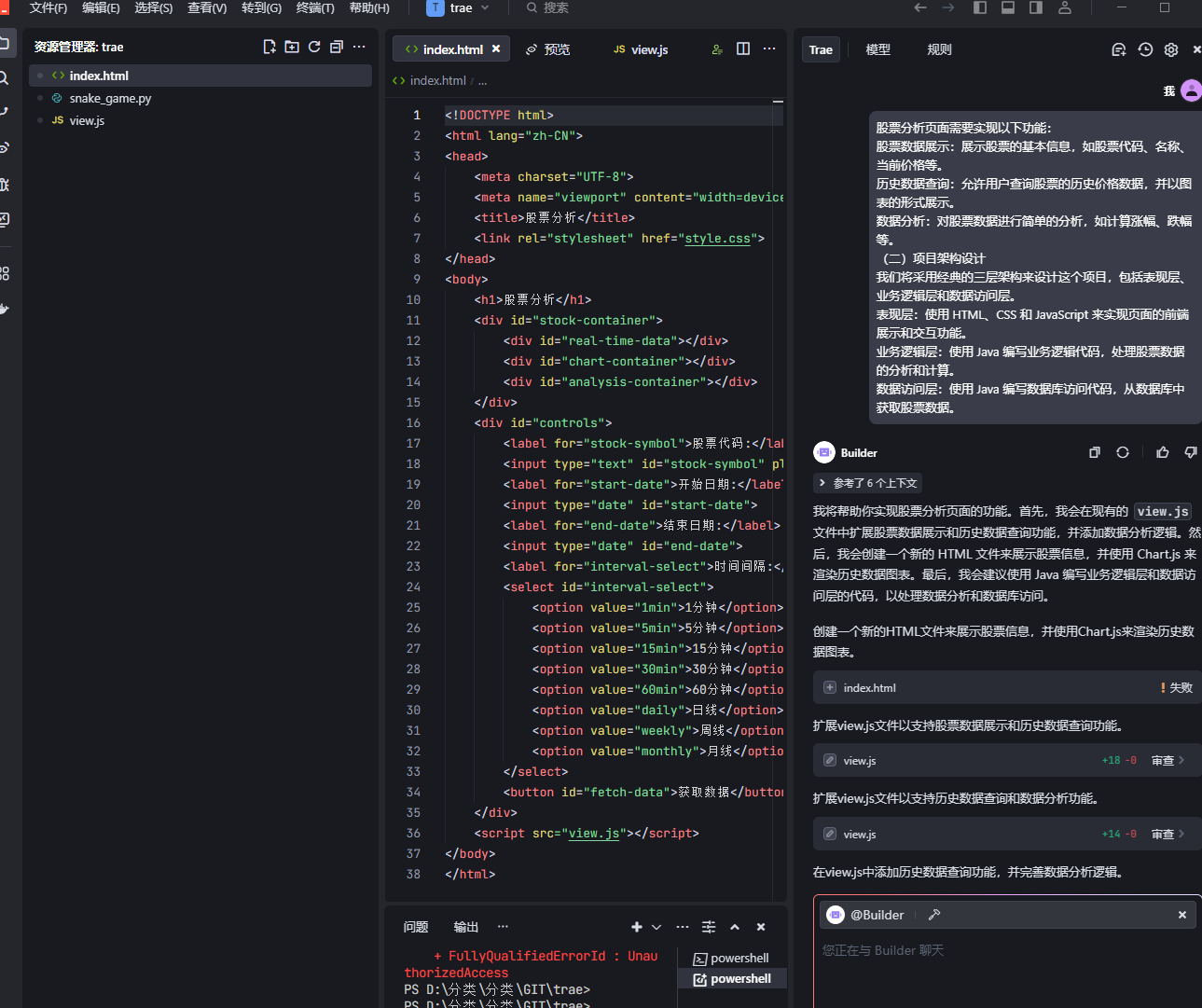Screen dimensions: 1202x1008
Task: Select the first powershell terminal
Action: [x=732, y=958]
